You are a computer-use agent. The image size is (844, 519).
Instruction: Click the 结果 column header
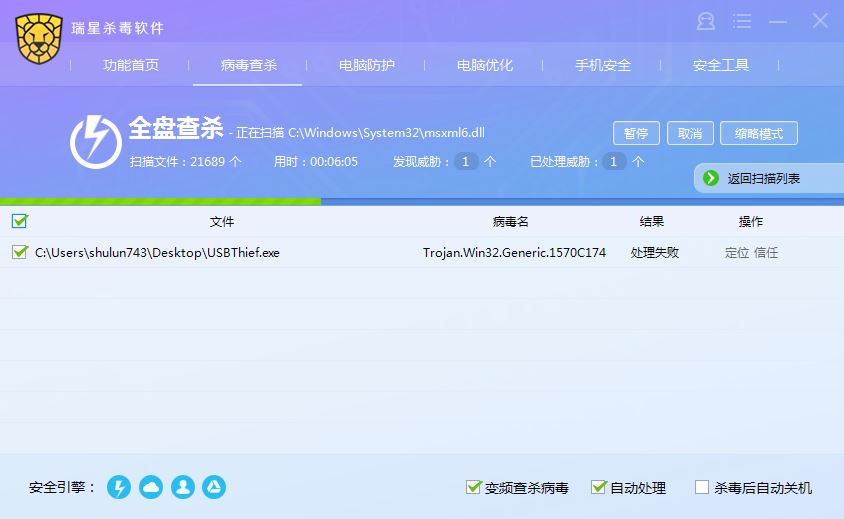(x=652, y=221)
